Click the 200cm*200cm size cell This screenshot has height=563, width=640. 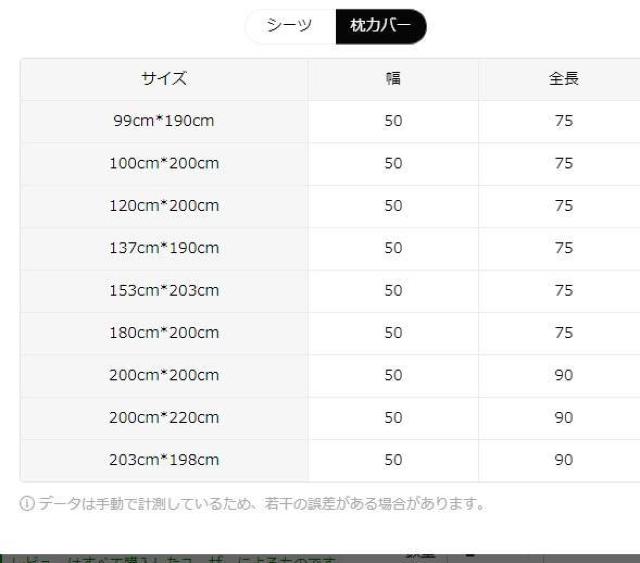164,375
